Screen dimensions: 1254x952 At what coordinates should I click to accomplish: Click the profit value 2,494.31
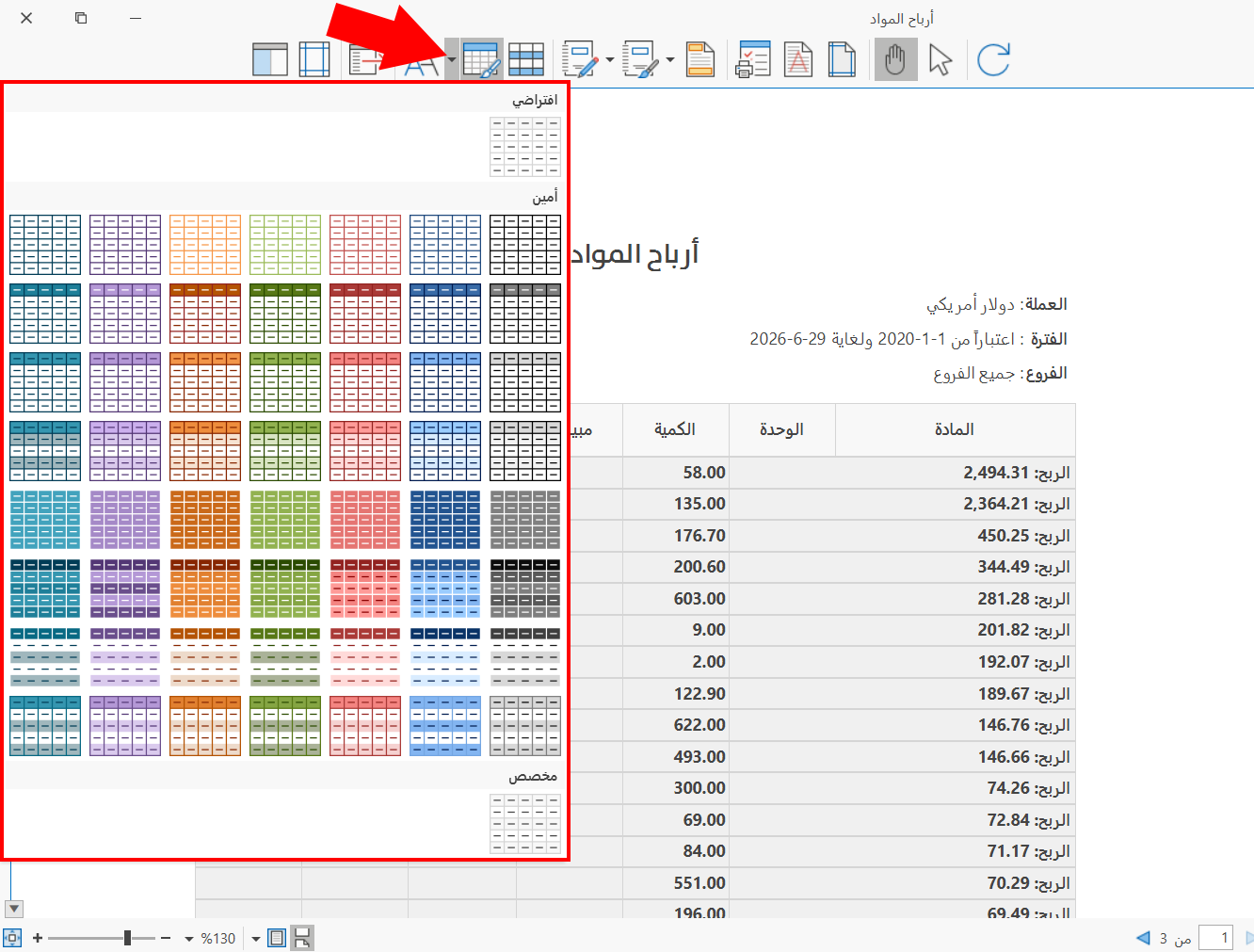tap(996, 473)
